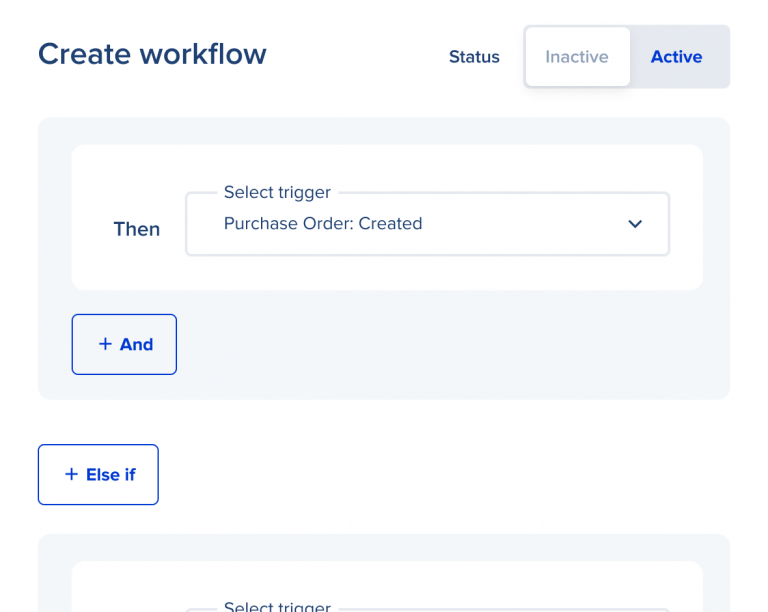
Task: Add an And condition
Action: (124, 344)
